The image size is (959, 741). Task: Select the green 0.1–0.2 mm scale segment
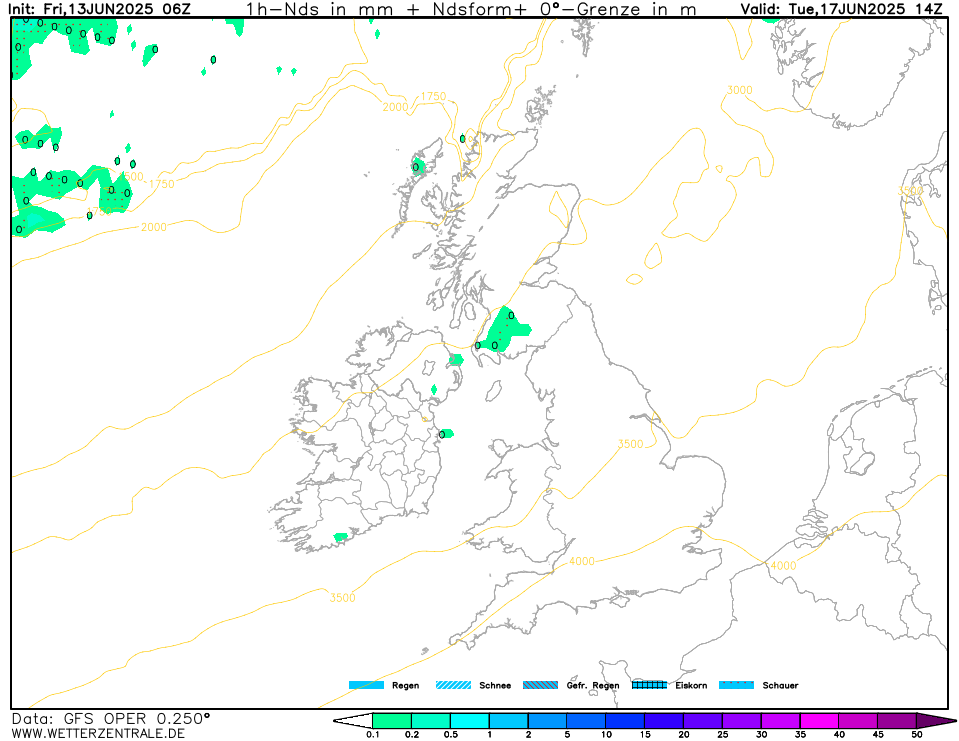392,721
